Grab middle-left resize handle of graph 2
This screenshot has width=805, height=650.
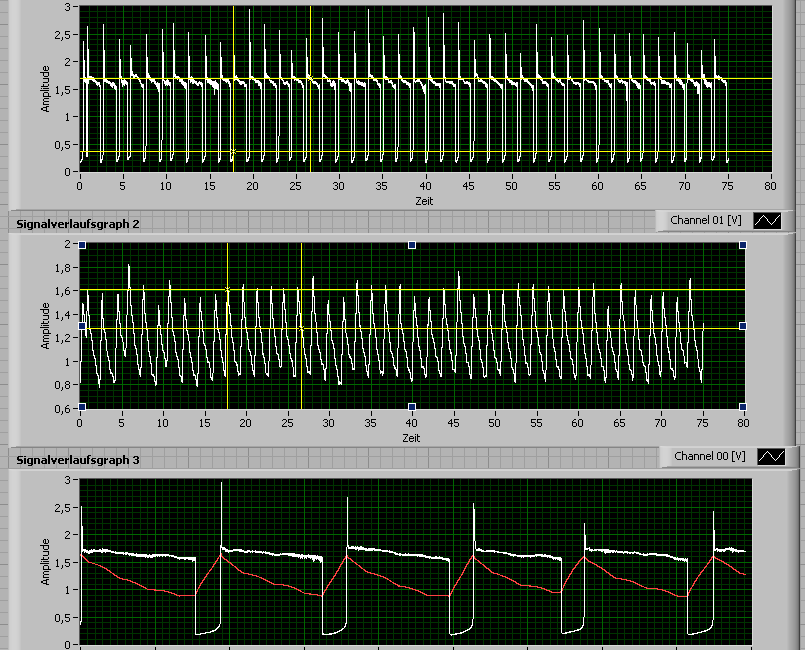point(82,326)
